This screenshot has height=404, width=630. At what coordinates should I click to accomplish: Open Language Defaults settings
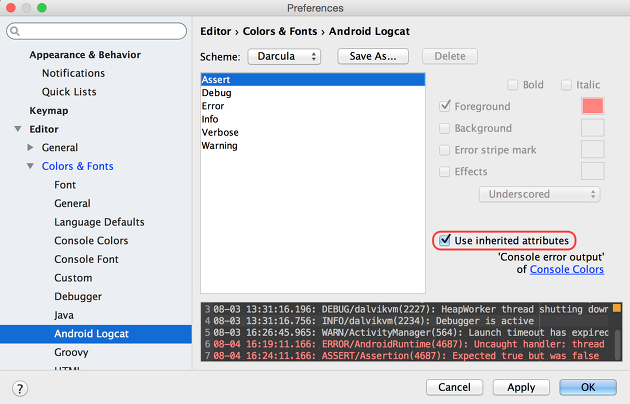[99, 222]
